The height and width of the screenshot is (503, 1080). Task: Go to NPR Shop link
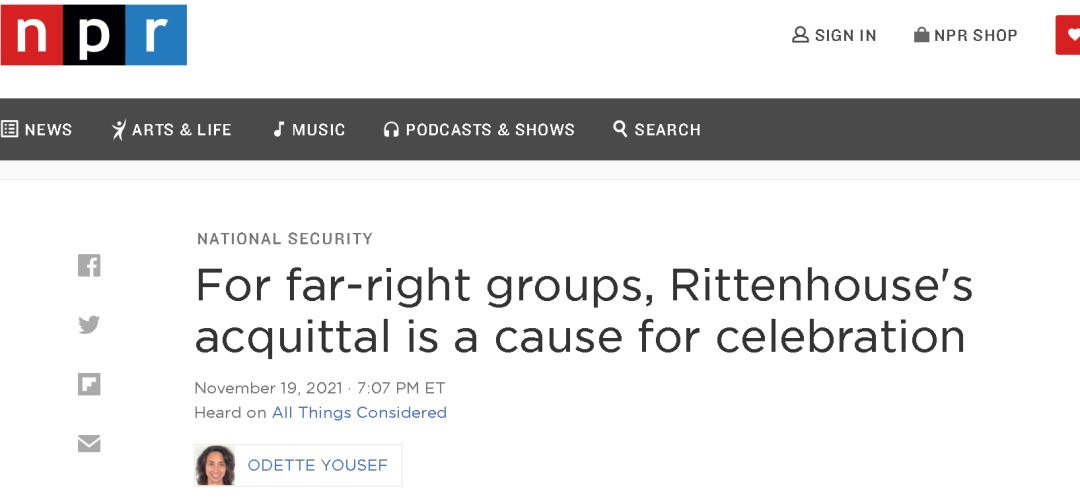[975, 35]
